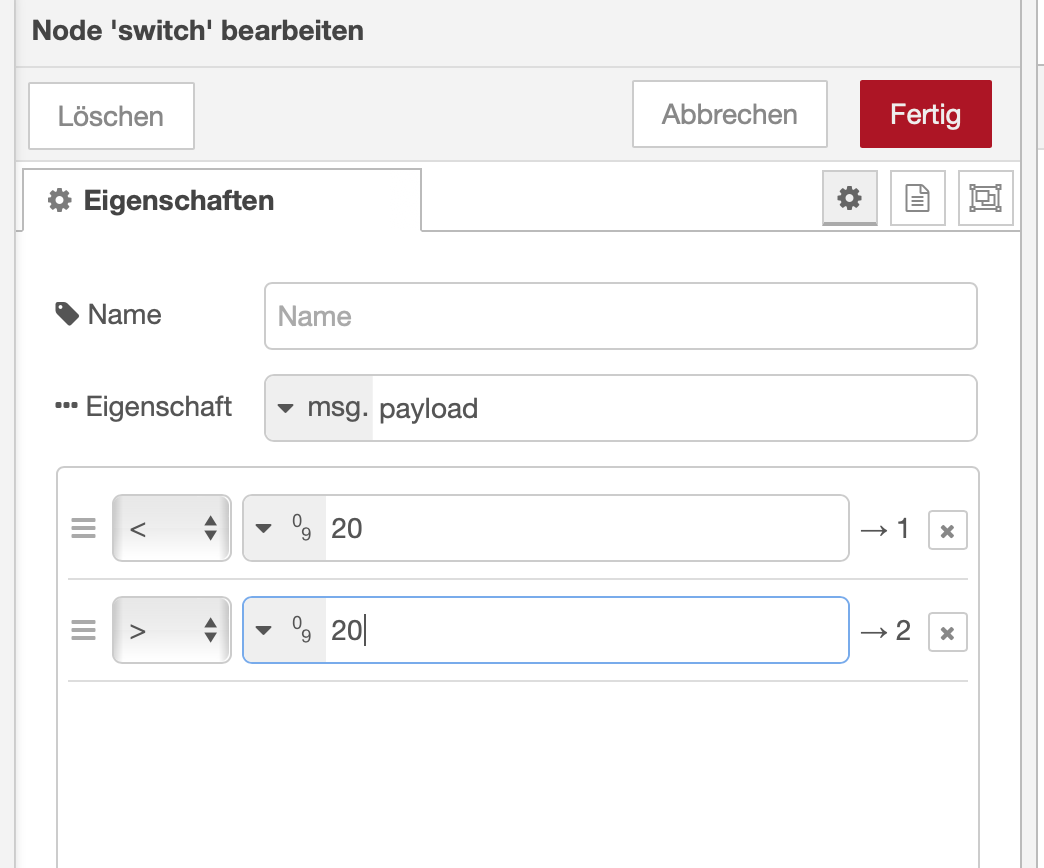The height and width of the screenshot is (868, 1044).
Task: Open the less-than operator dropdown
Action: (172, 528)
